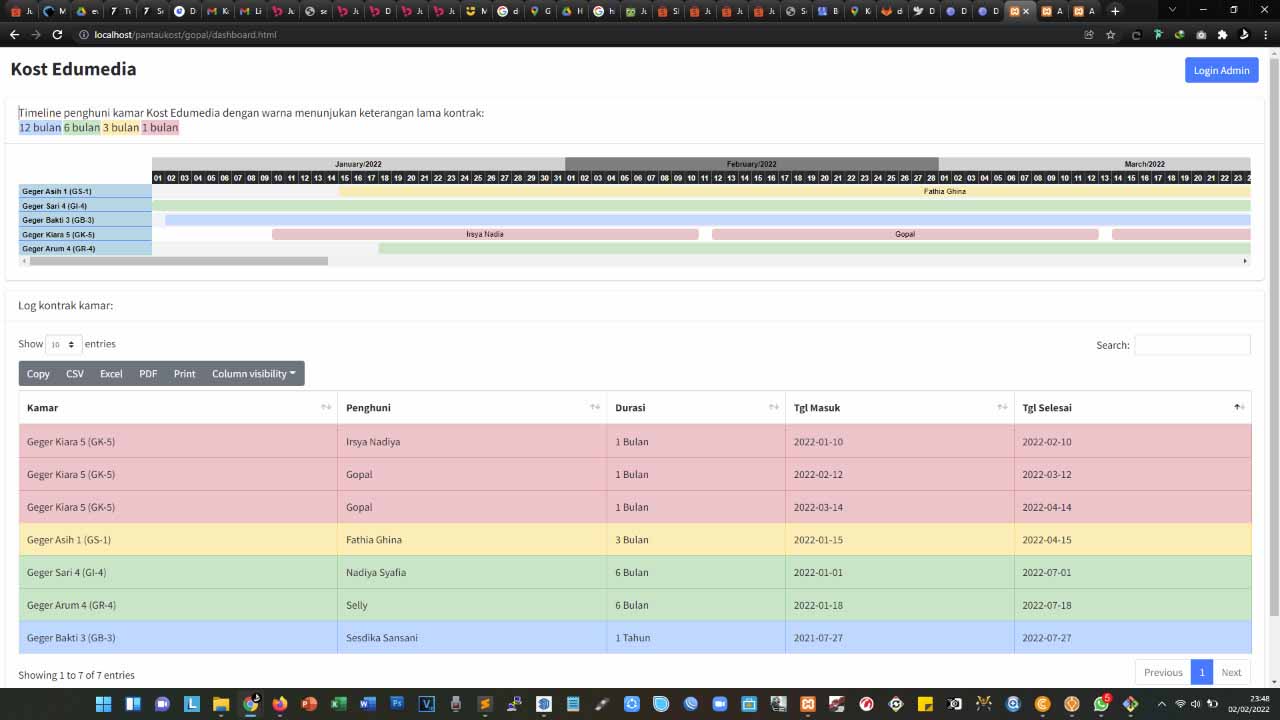Bookmark this page with the star icon
Viewport: 1280px width, 720px height.
[1110, 34]
